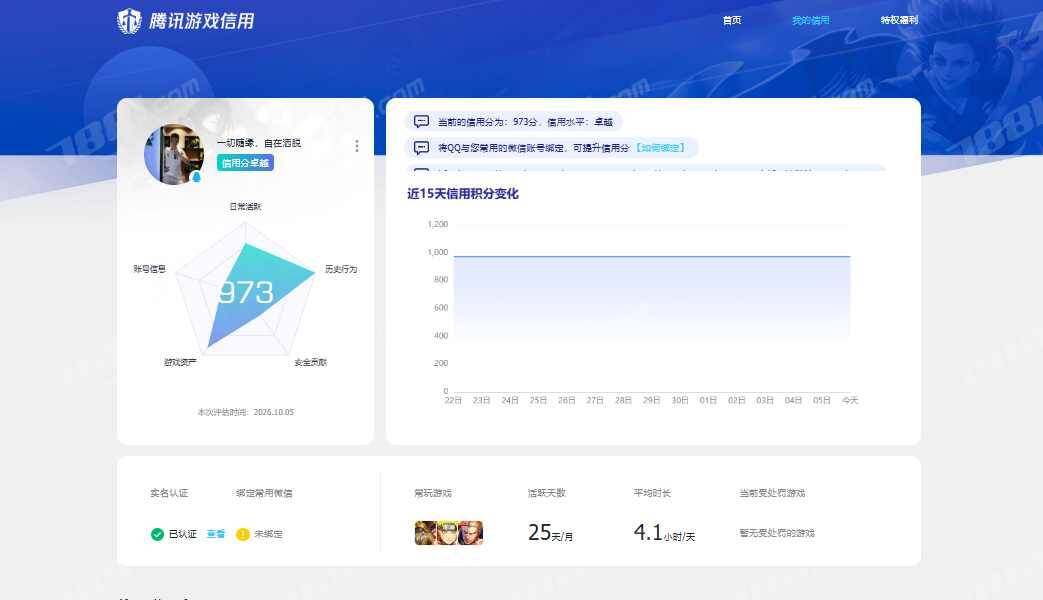
Task: Click the 今天 label on chart axis
Action: [x=850, y=400]
